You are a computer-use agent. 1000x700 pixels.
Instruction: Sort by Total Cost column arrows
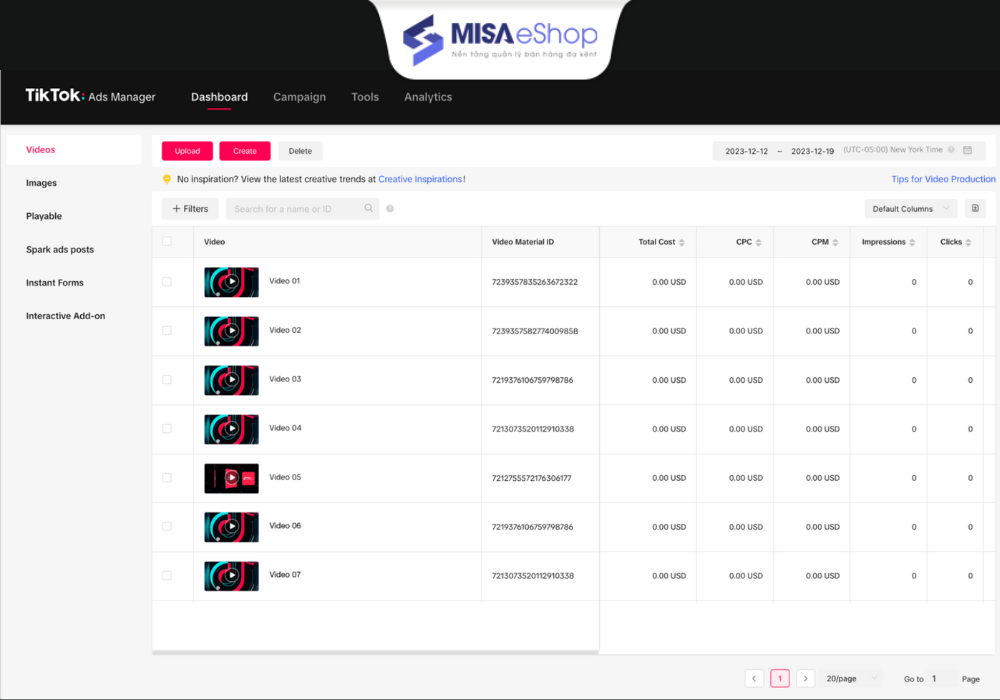pos(682,242)
